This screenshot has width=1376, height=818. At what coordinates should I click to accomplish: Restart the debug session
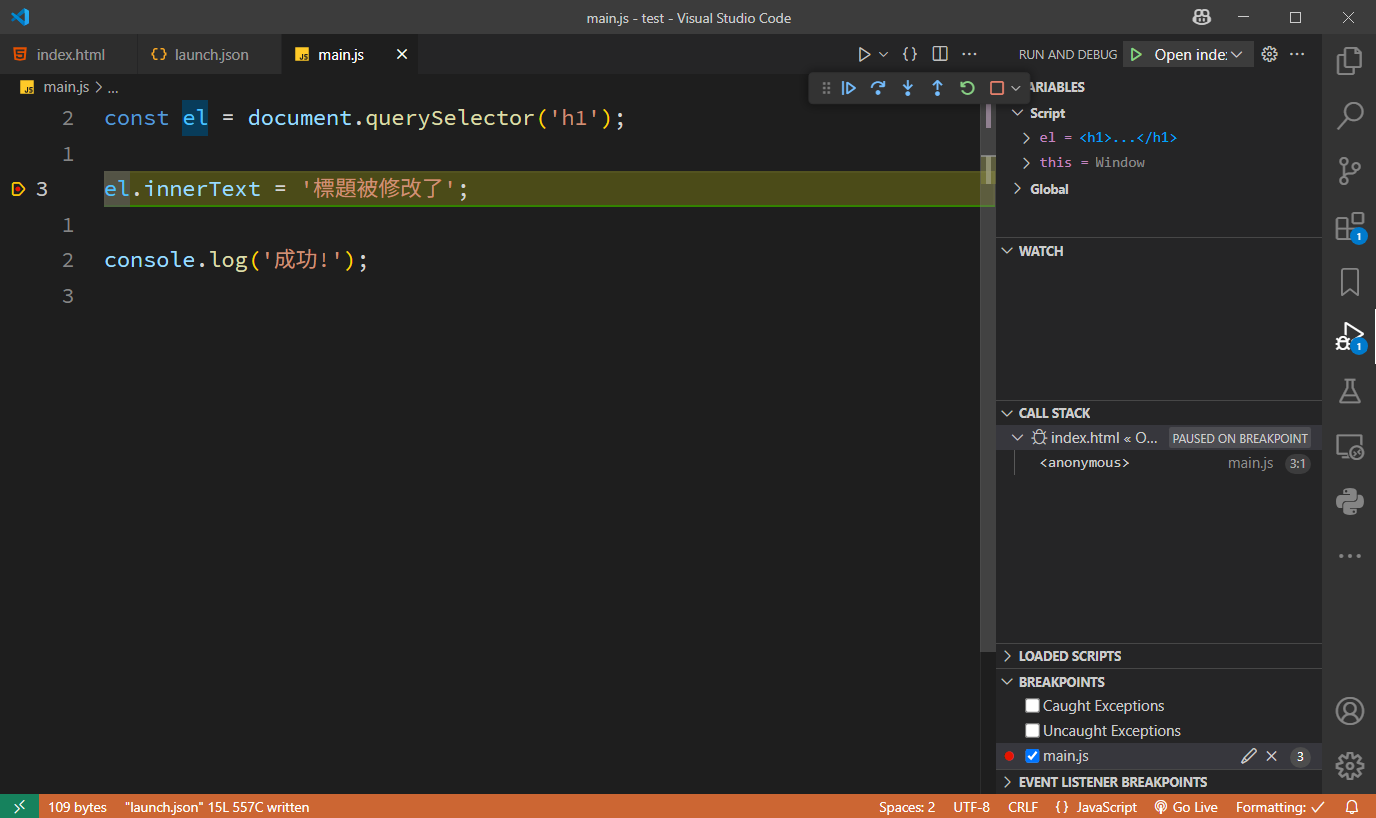[967, 88]
